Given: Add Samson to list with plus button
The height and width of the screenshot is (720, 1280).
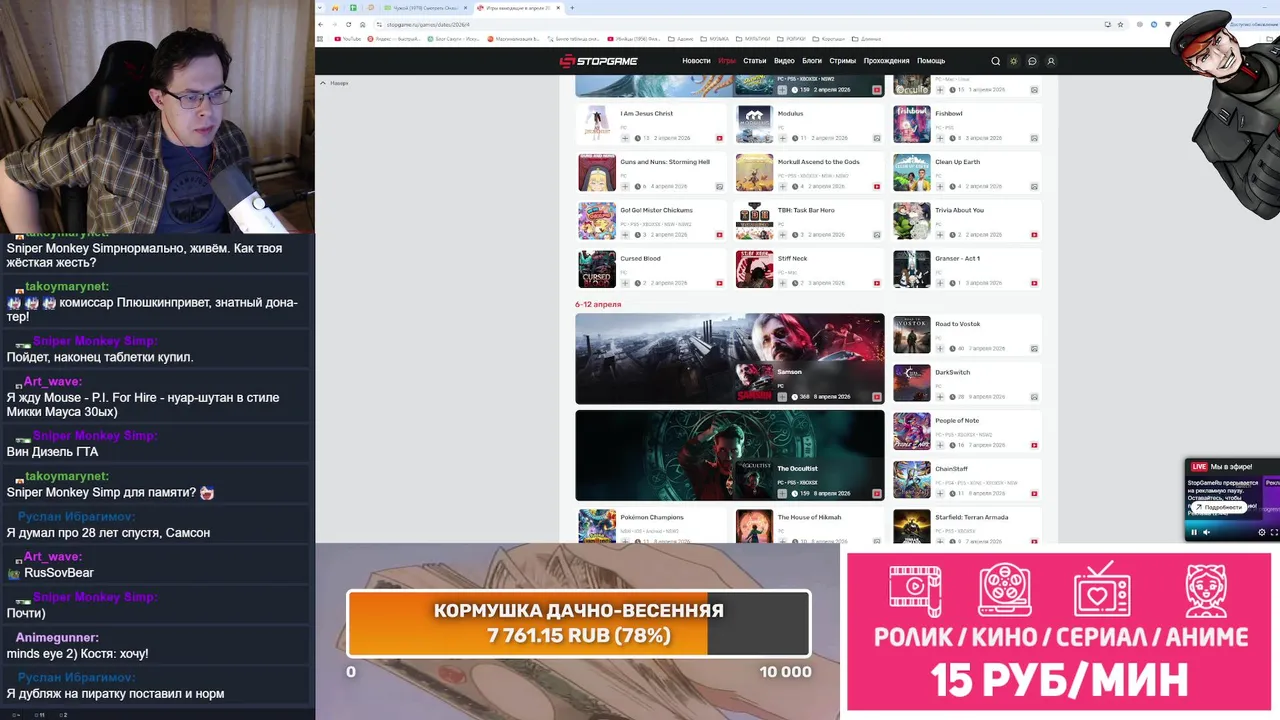Looking at the screenshot, I should tap(782, 397).
